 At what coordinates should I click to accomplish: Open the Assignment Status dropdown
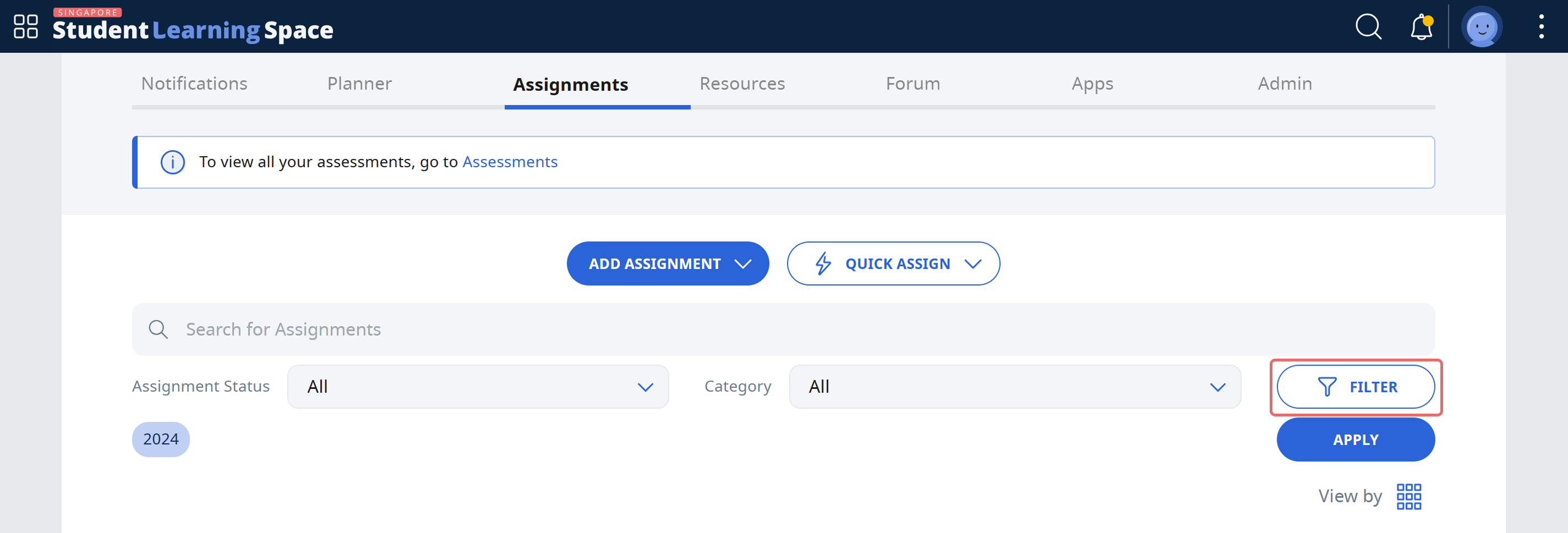click(x=478, y=387)
